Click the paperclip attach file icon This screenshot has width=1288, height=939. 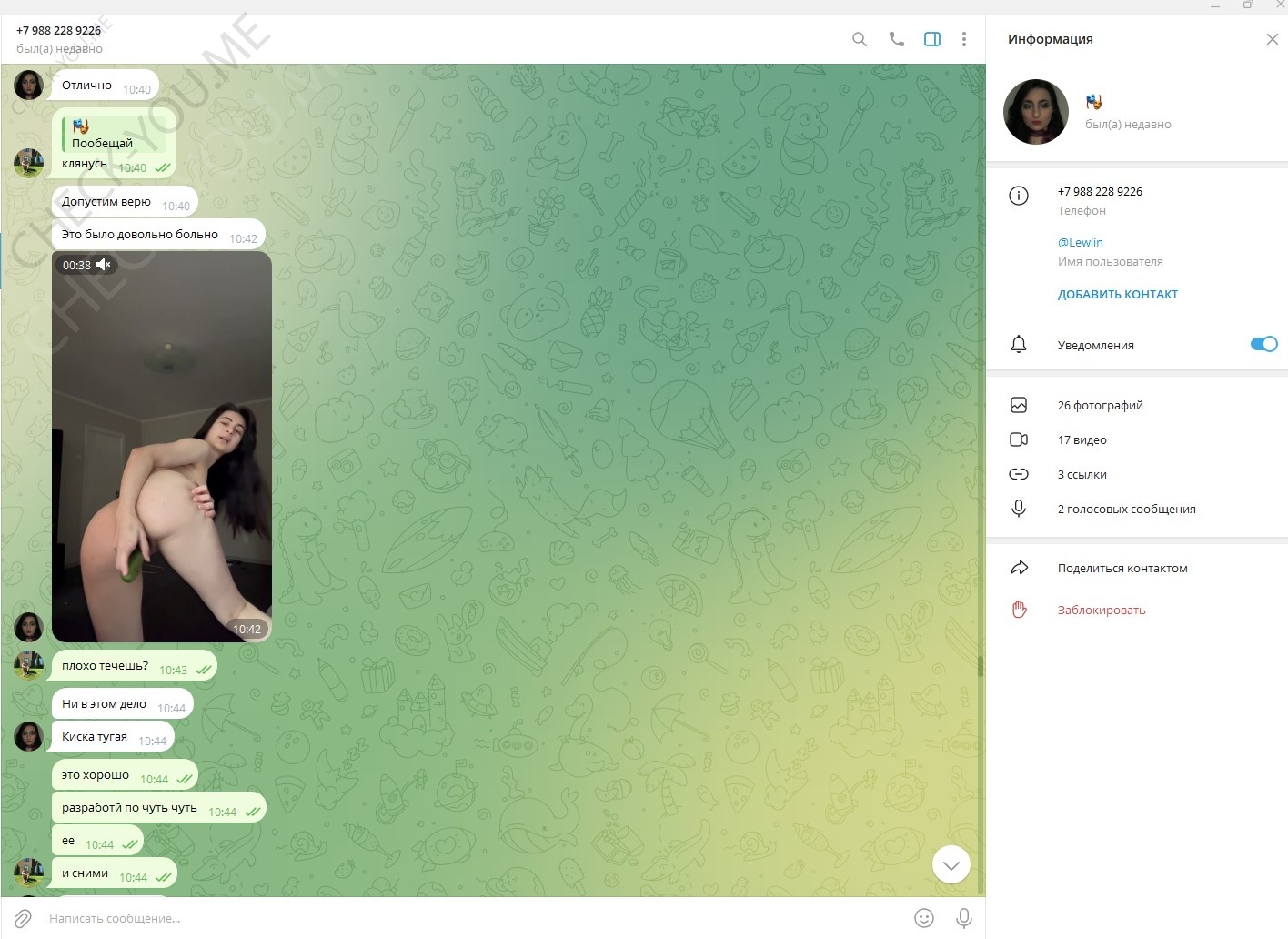24,919
